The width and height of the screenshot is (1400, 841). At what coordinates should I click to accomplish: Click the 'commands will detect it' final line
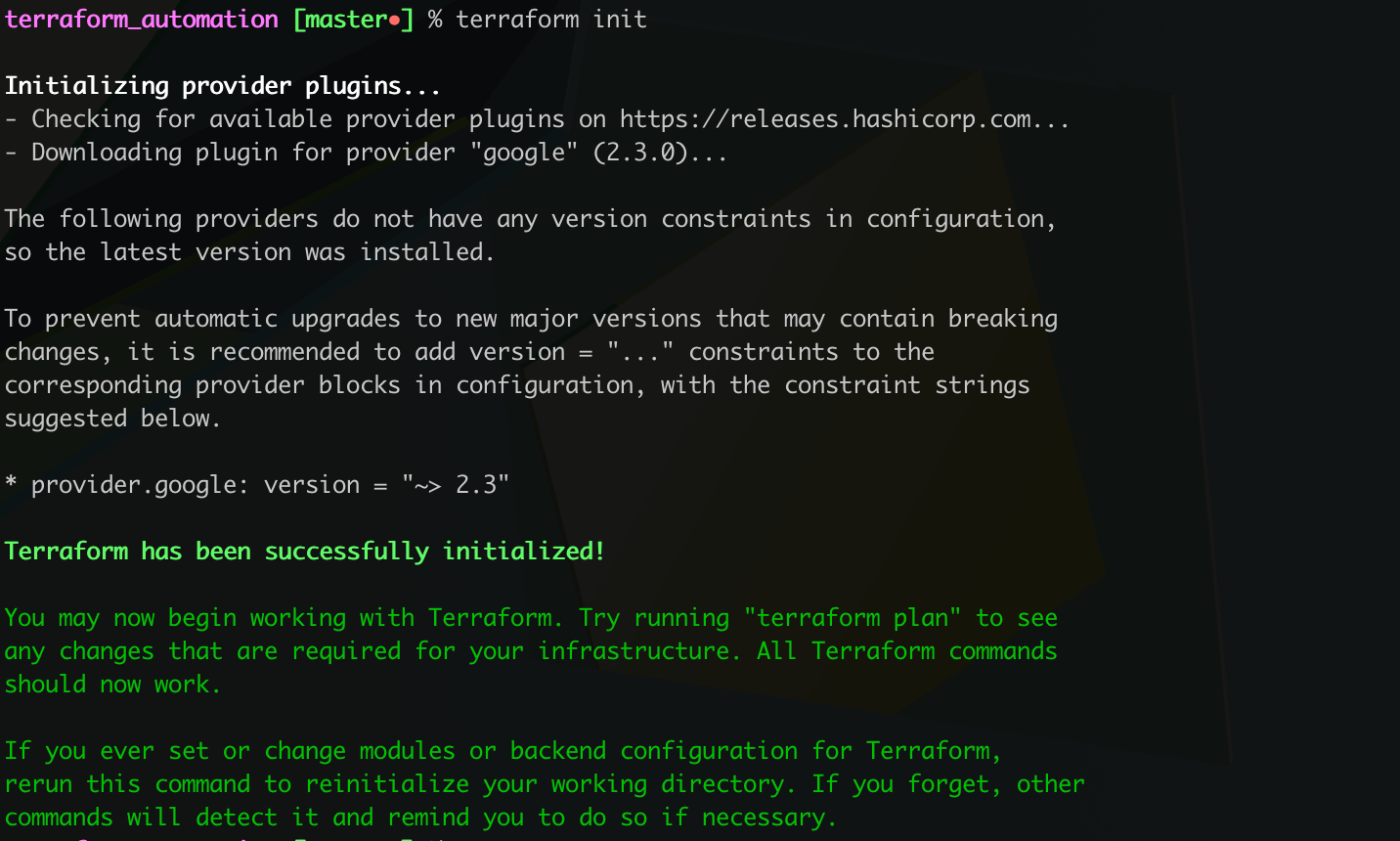(420, 818)
